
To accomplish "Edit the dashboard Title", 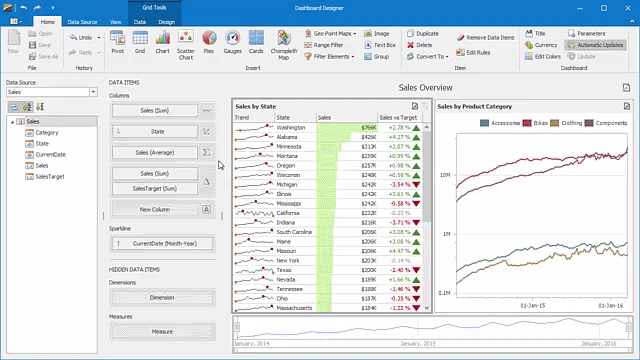I will pos(535,33).
